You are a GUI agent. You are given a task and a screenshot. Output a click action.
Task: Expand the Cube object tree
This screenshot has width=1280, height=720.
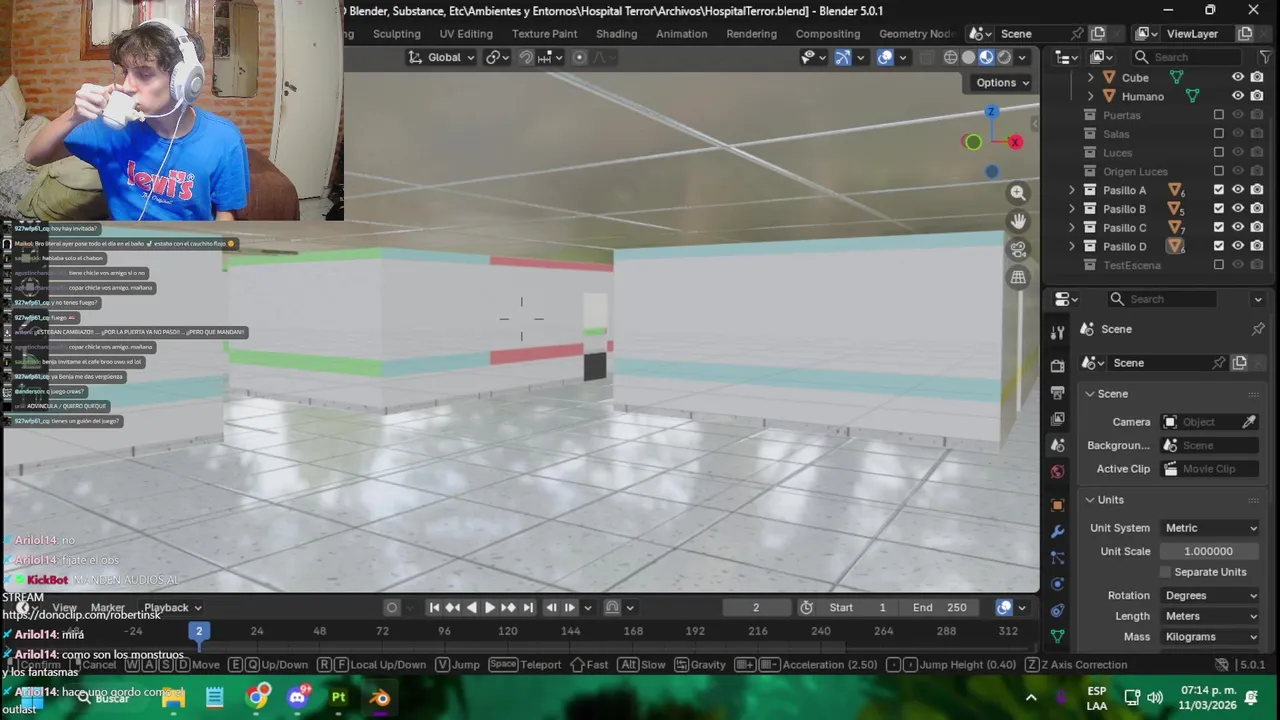1090,77
